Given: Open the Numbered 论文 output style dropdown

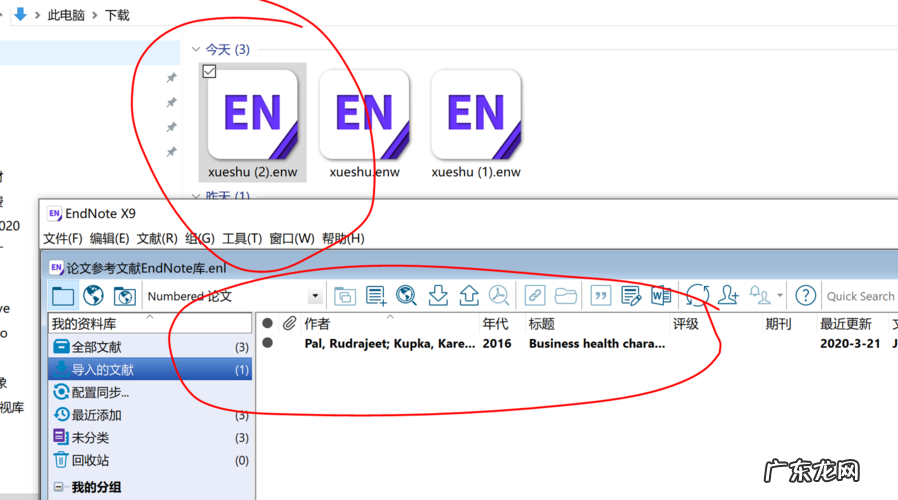Looking at the screenshot, I should [315, 296].
